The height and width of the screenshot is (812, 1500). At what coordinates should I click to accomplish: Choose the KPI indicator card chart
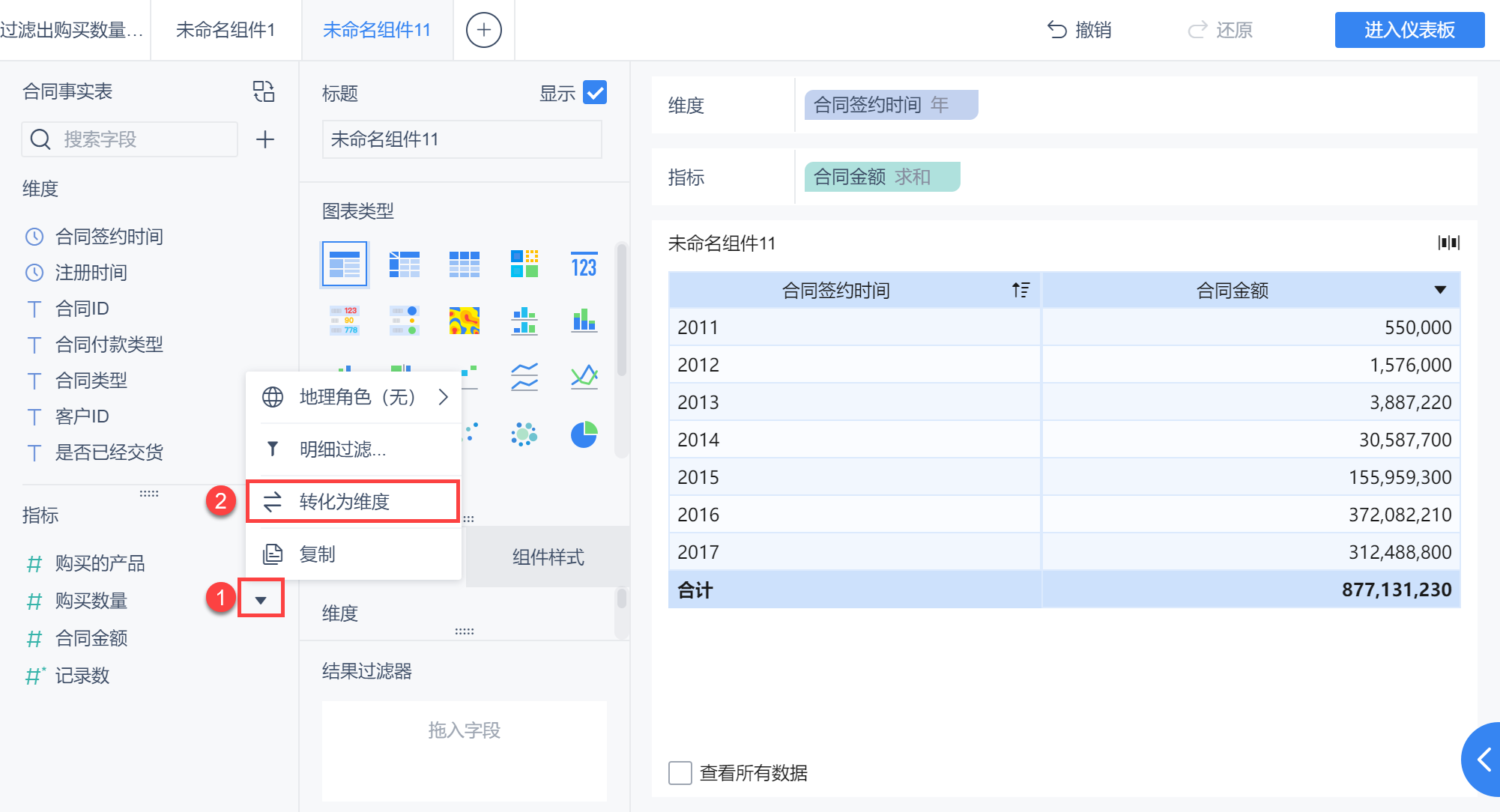[x=584, y=264]
